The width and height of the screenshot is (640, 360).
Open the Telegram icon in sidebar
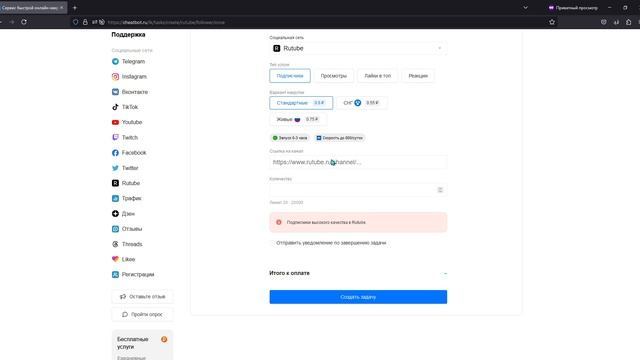115,61
